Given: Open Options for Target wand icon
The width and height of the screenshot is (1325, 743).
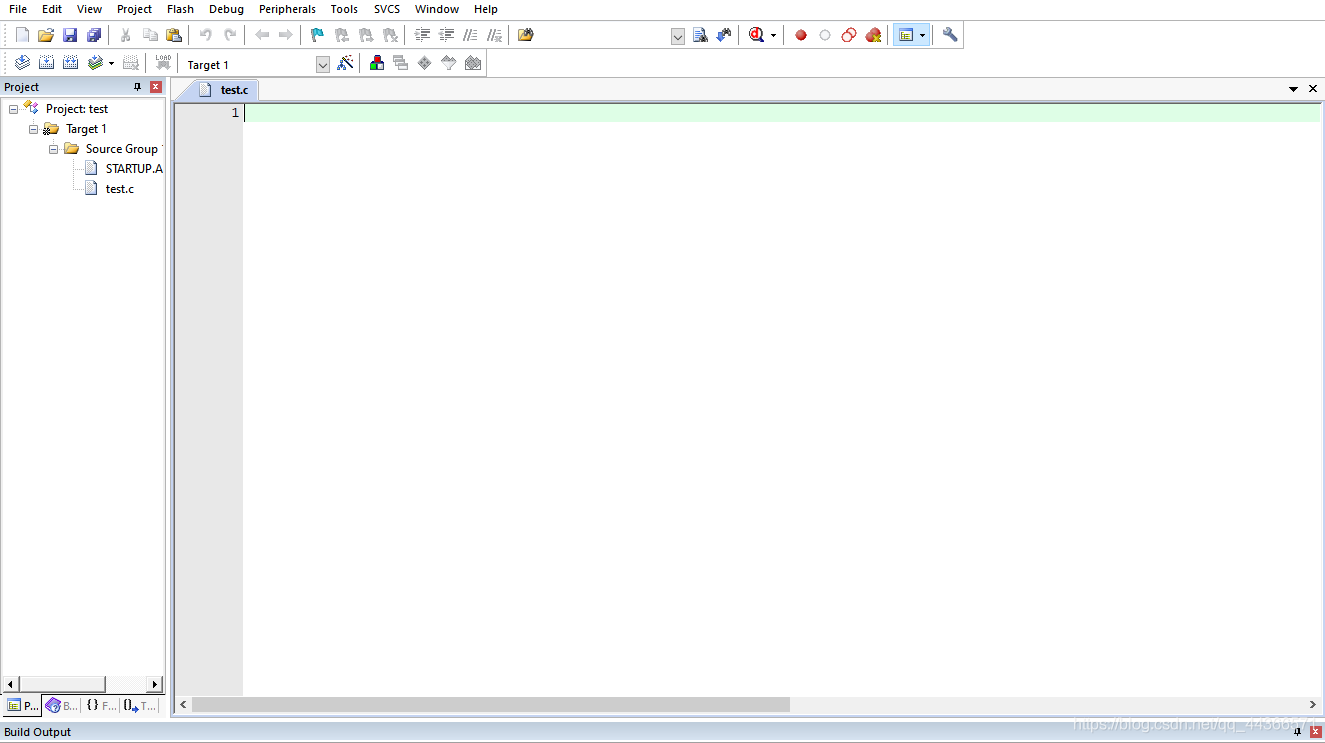Looking at the screenshot, I should click(x=345, y=63).
